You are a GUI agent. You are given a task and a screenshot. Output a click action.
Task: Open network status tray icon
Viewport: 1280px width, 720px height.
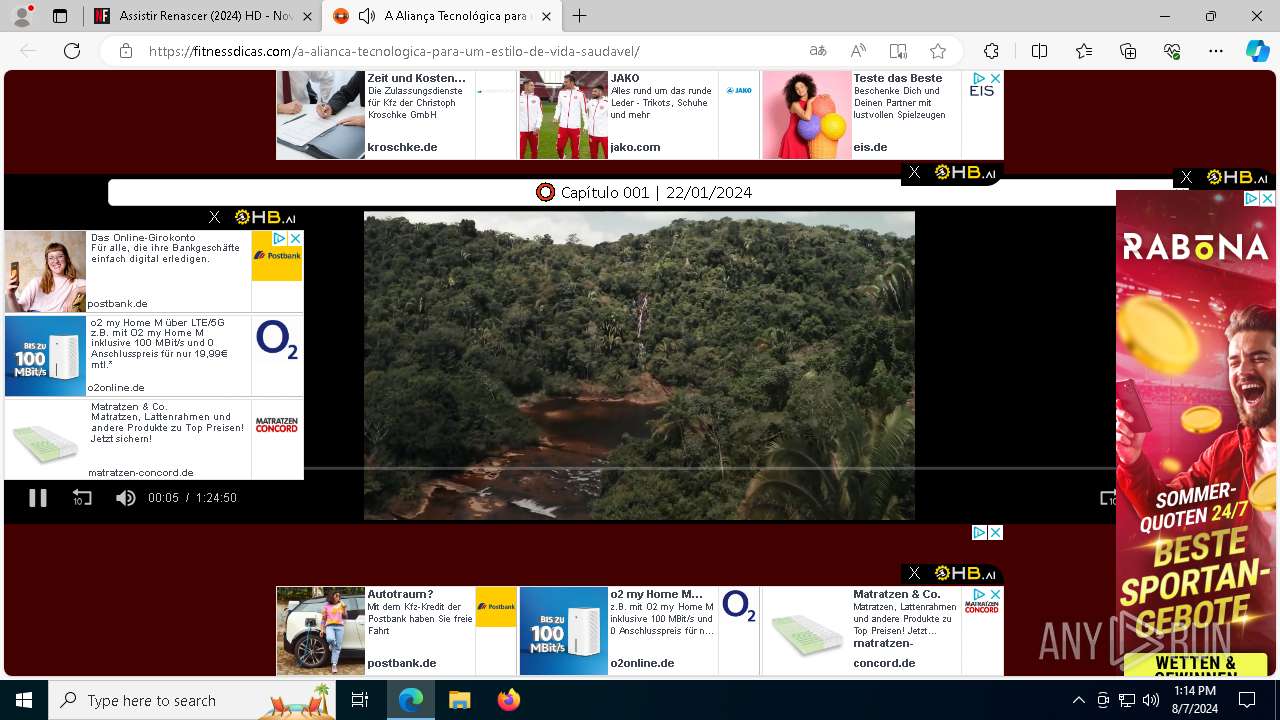pyautogui.click(x=1126, y=700)
